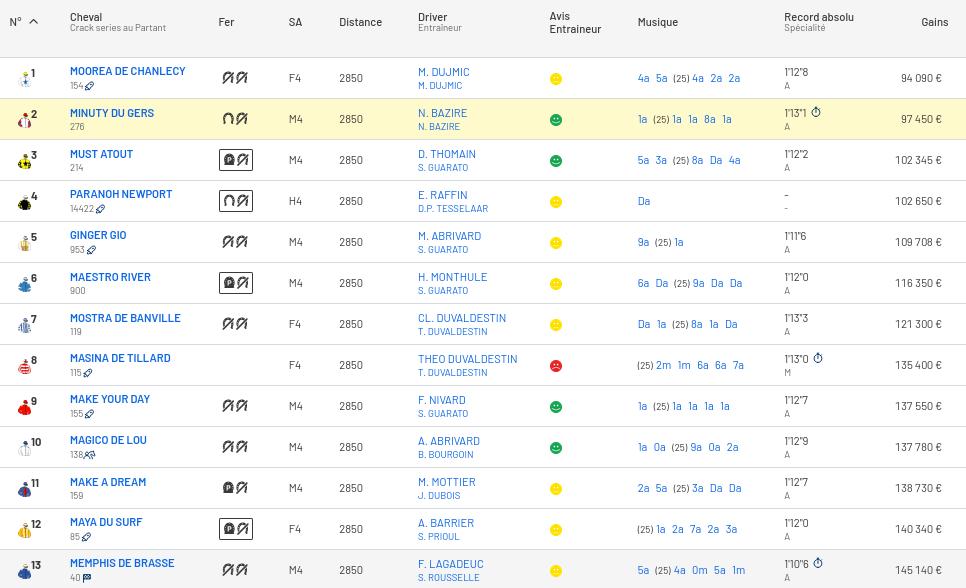
Task: Click green smiley in Minuty du Gers row
Action: coord(556,120)
